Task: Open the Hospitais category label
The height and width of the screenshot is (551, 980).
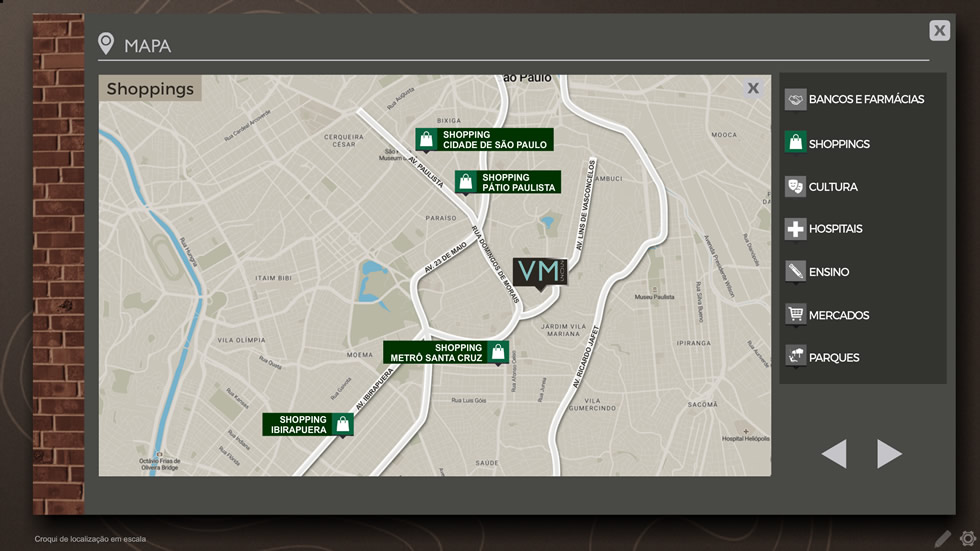Action: [835, 229]
